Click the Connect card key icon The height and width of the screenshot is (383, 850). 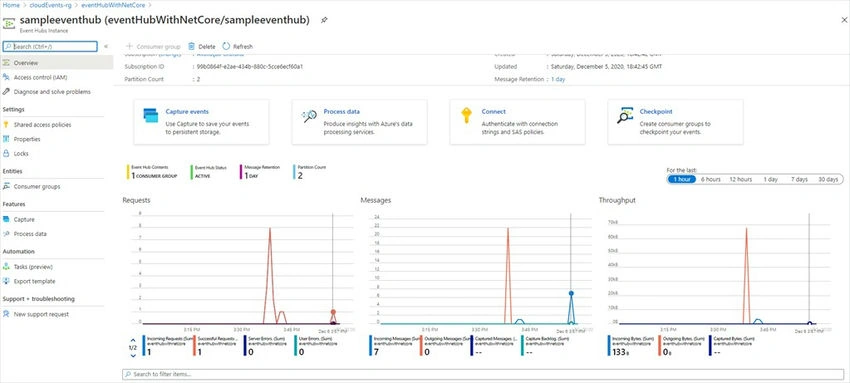coord(466,115)
